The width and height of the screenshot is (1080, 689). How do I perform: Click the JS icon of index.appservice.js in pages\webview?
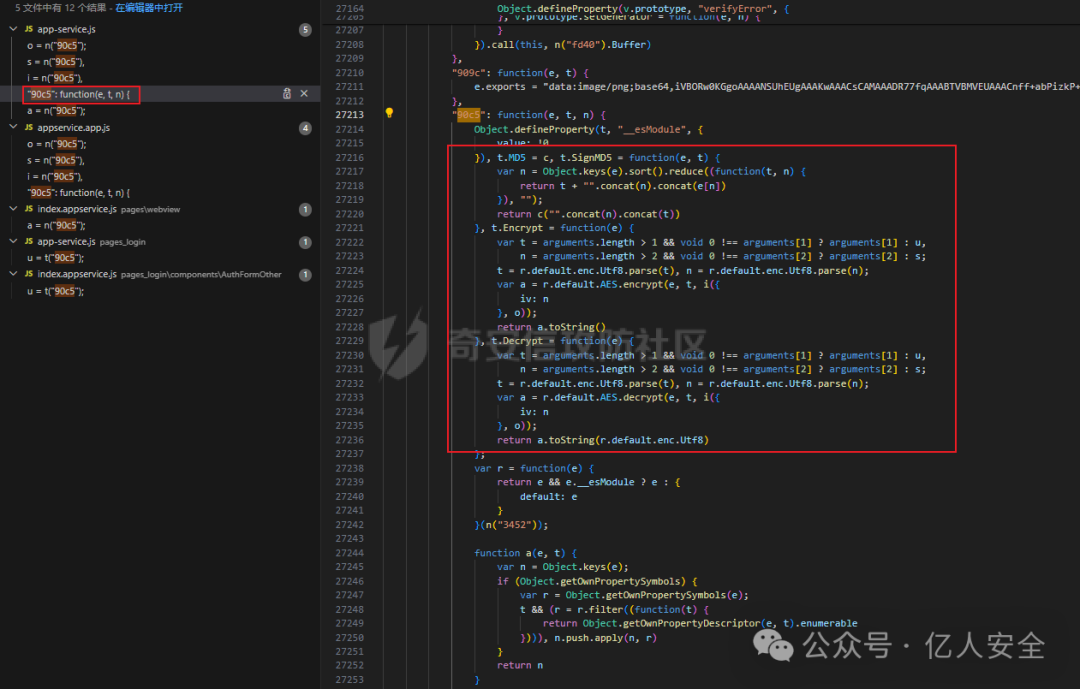(x=29, y=209)
